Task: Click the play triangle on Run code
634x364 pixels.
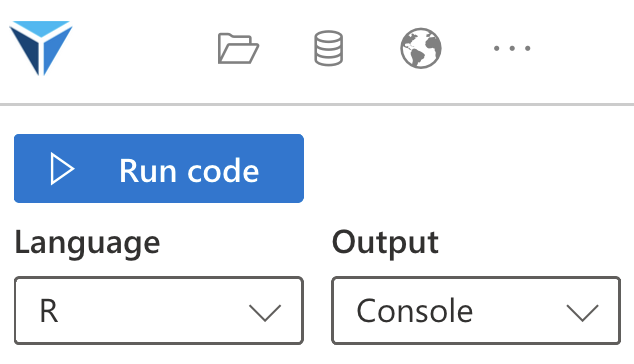Action: (x=62, y=169)
